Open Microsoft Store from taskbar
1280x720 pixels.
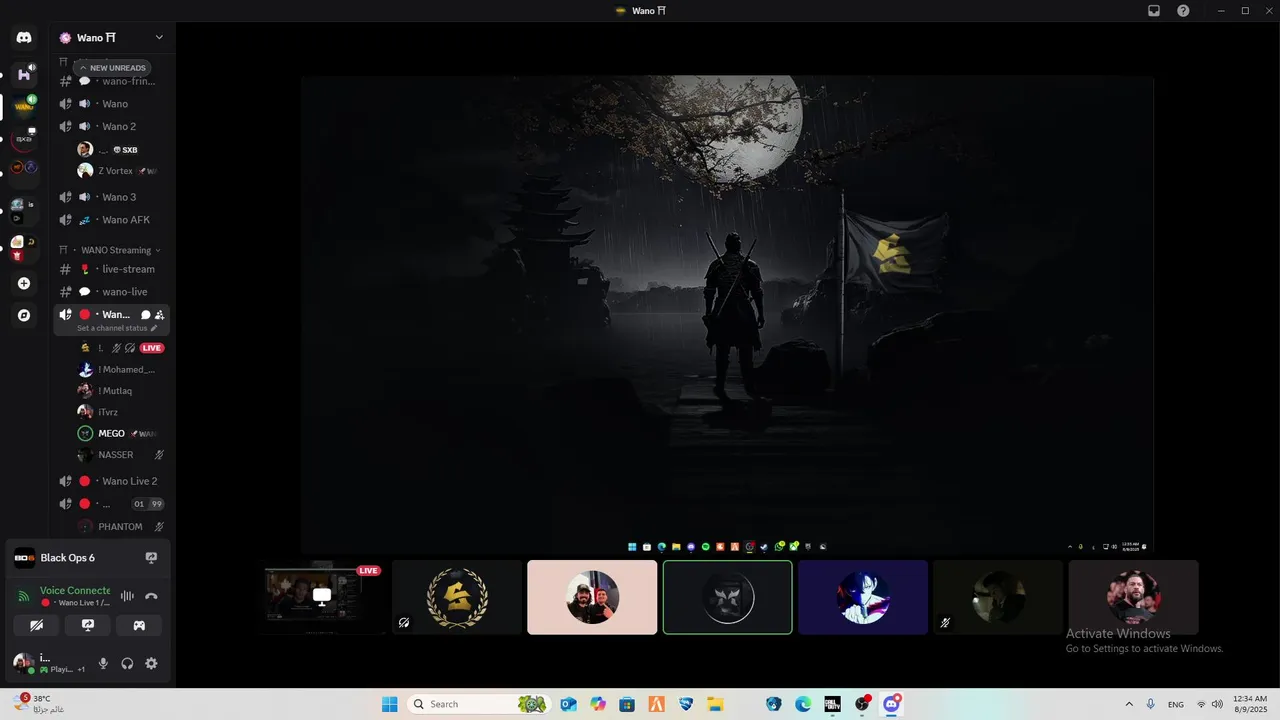627,704
